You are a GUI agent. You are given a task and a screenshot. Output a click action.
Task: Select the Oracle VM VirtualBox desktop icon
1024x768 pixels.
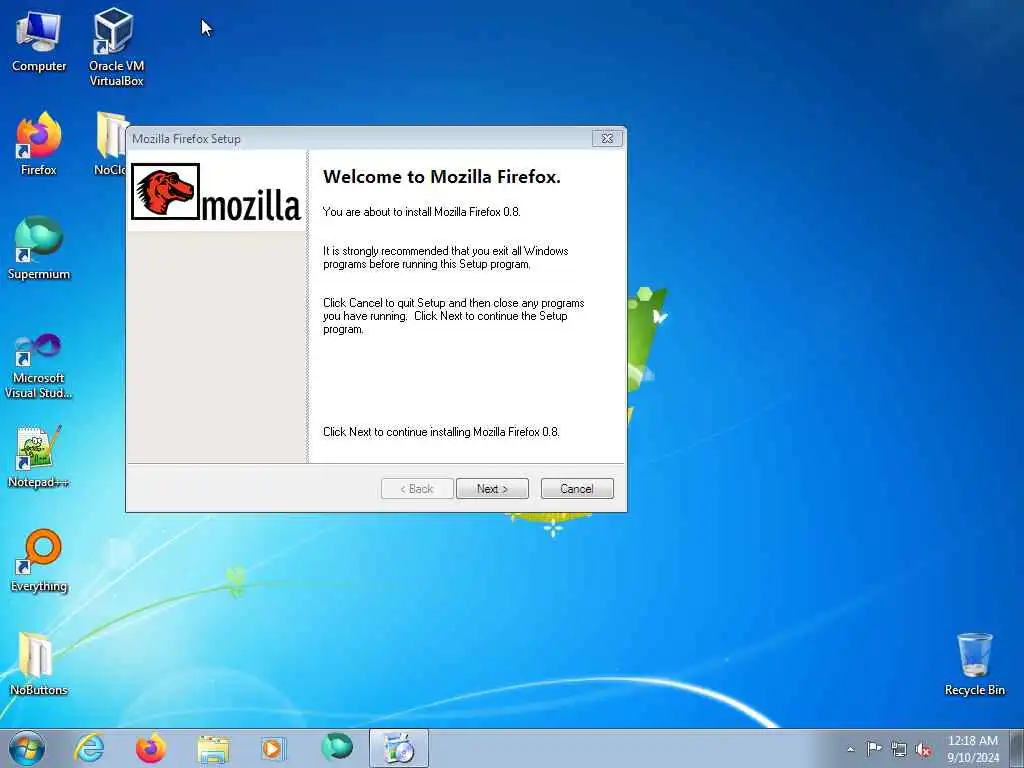pyautogui.click(x=116, y=47)
